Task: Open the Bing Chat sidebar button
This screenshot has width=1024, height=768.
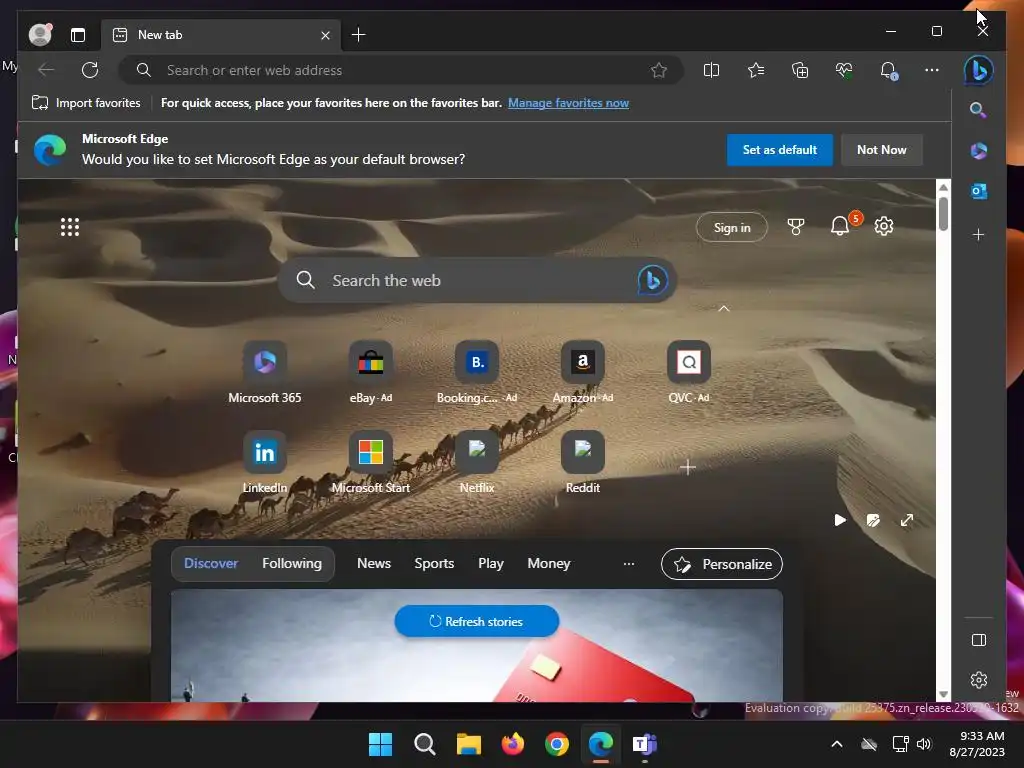Action: pos(978,70)
